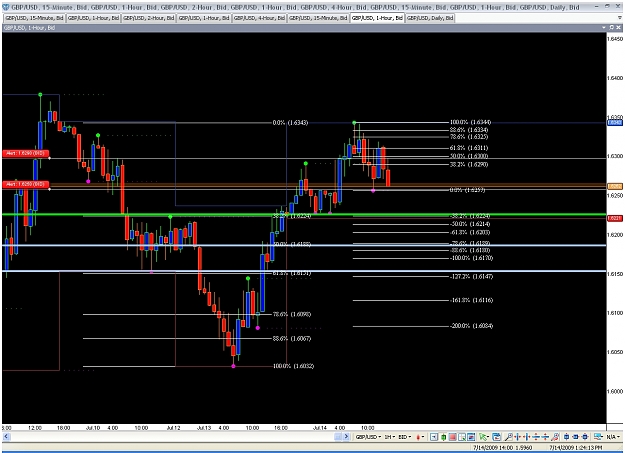Click the Fibonacci label 0.0% (1.6343)
The image size is (625, 453).
290,122
